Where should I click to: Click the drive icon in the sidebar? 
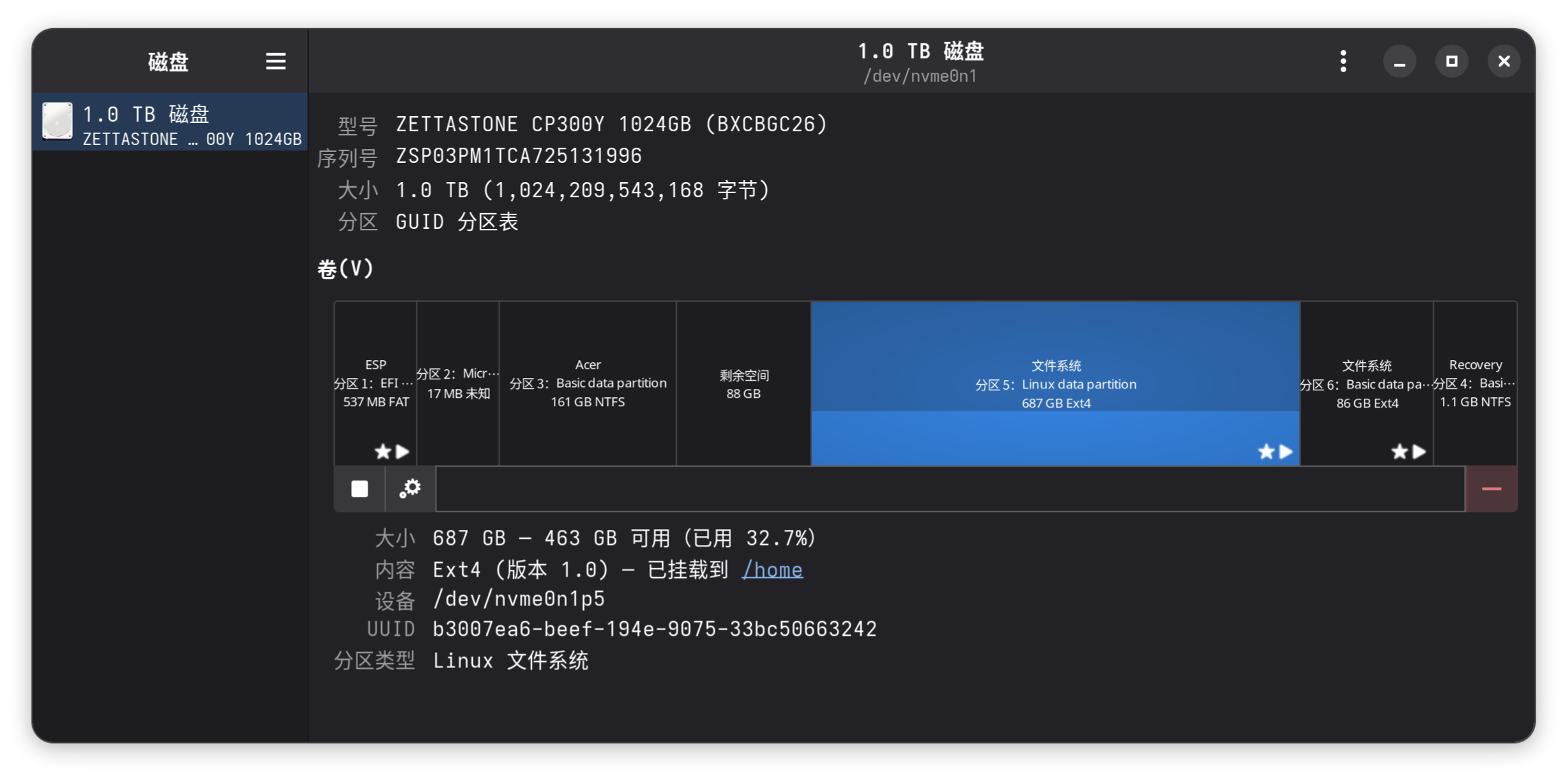(57, 121)
